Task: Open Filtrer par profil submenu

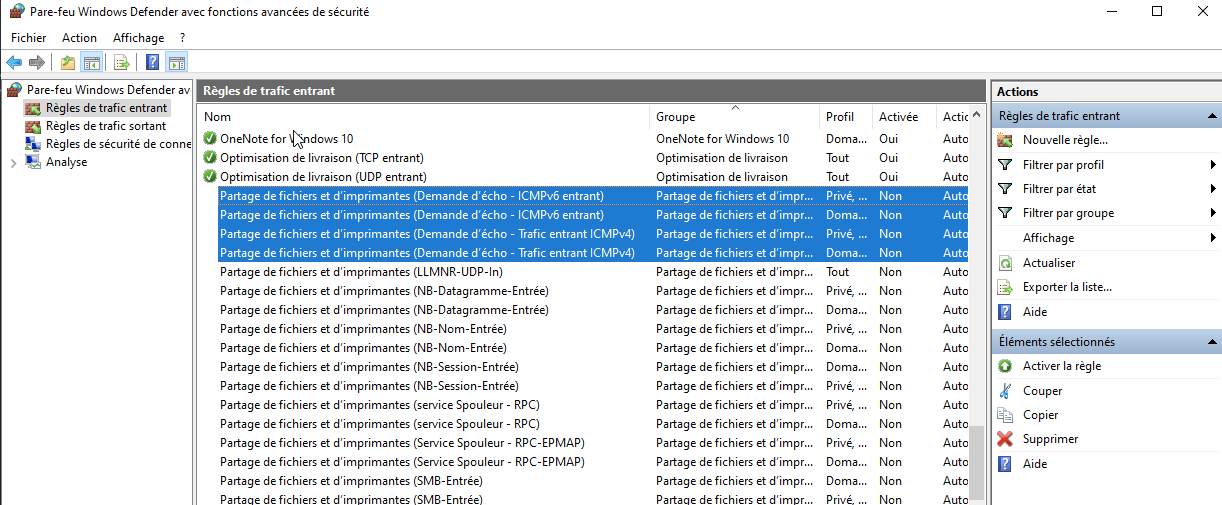Action: pos(1063,165)
